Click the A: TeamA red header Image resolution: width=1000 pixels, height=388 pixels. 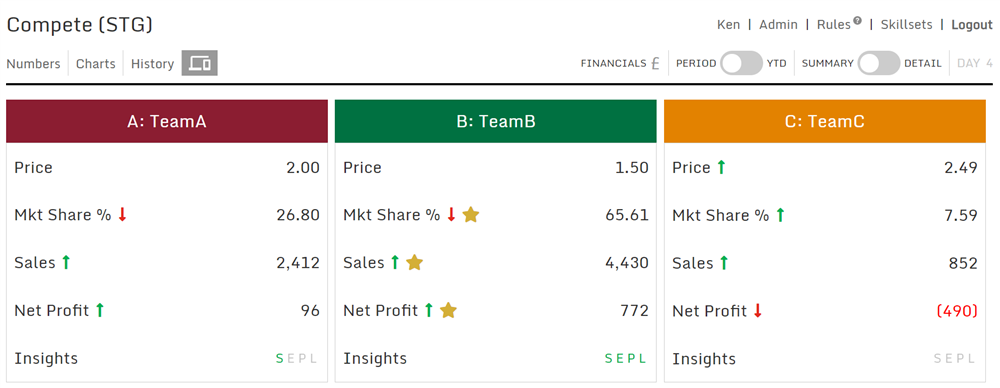point(167,121)
